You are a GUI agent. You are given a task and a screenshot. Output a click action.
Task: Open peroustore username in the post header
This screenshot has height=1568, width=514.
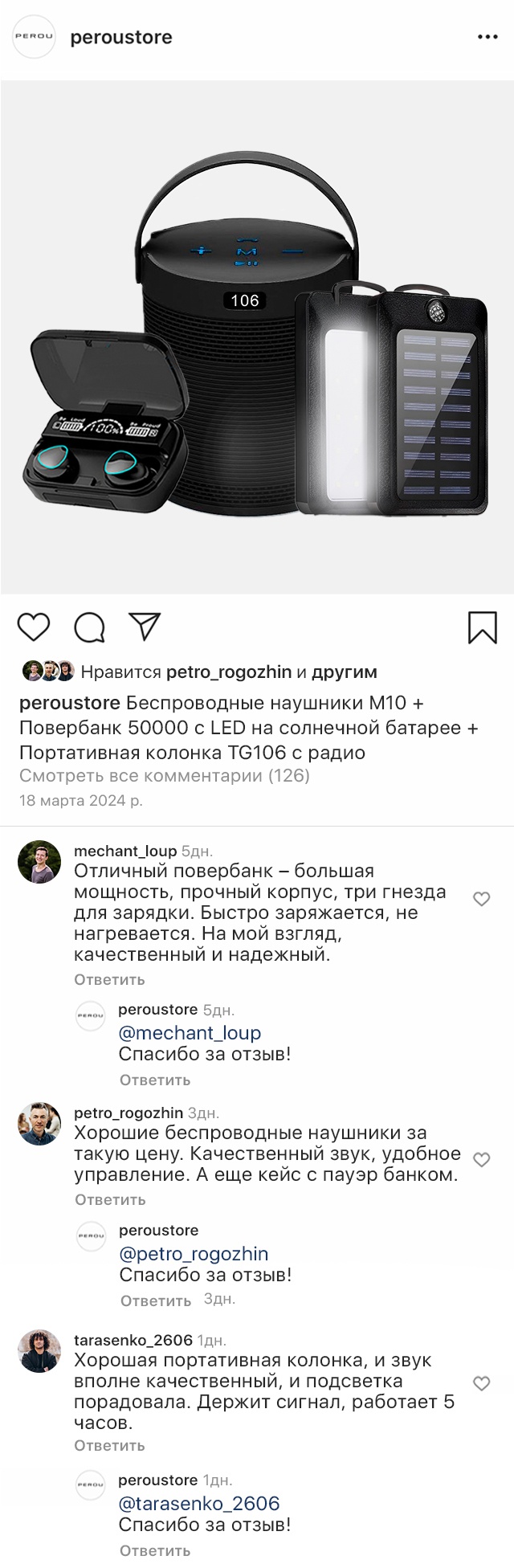(121, 38)
